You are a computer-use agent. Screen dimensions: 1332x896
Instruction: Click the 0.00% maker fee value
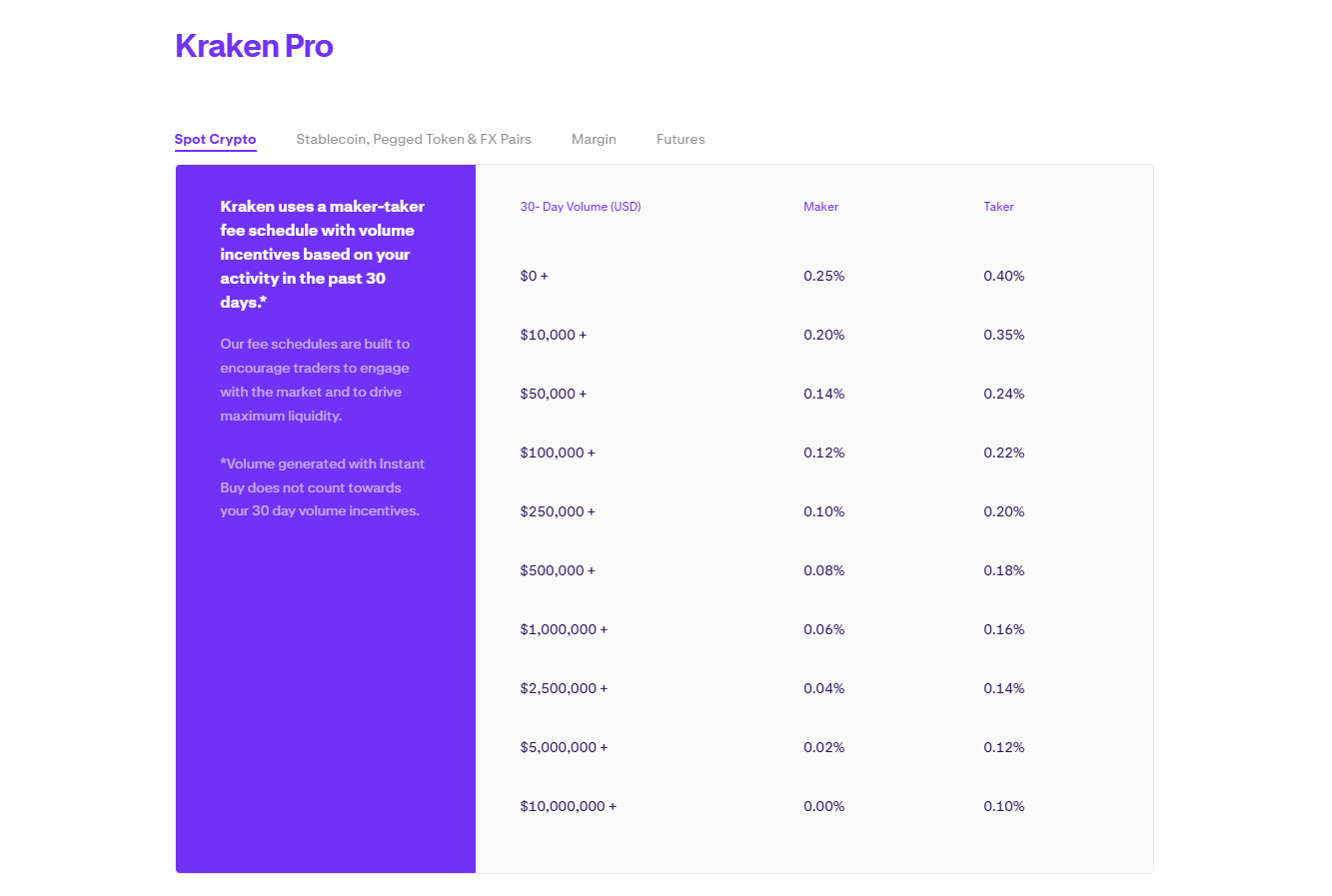point(823,806)
